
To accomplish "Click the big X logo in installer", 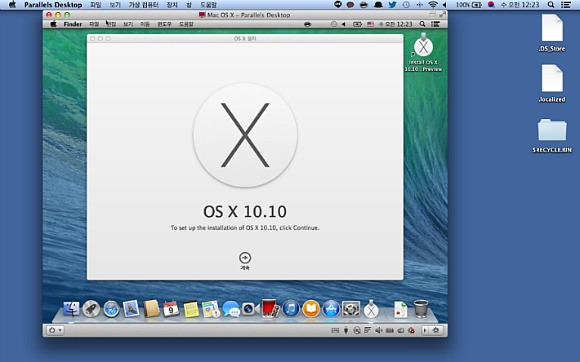I will tap(245, 135).
